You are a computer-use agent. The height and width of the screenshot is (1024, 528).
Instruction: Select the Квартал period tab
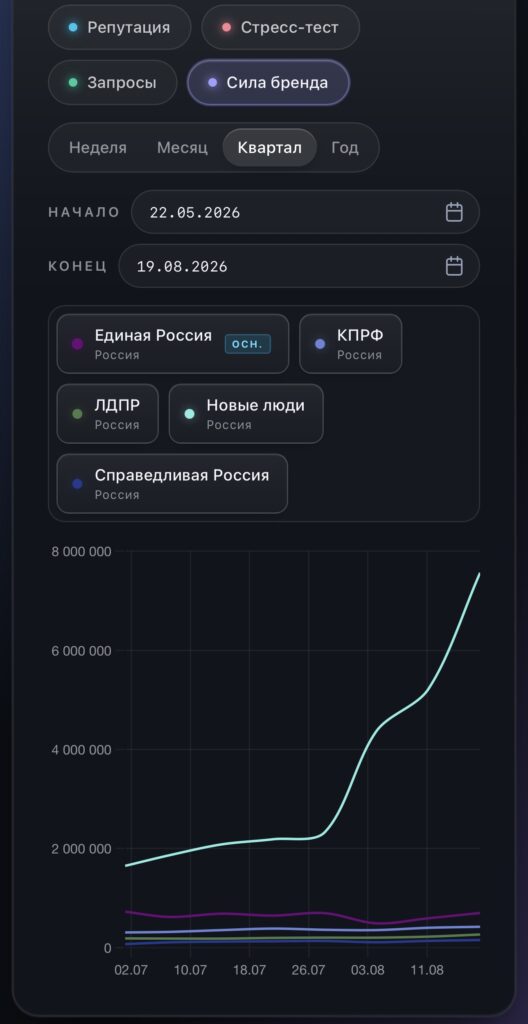tap(270, 148)
